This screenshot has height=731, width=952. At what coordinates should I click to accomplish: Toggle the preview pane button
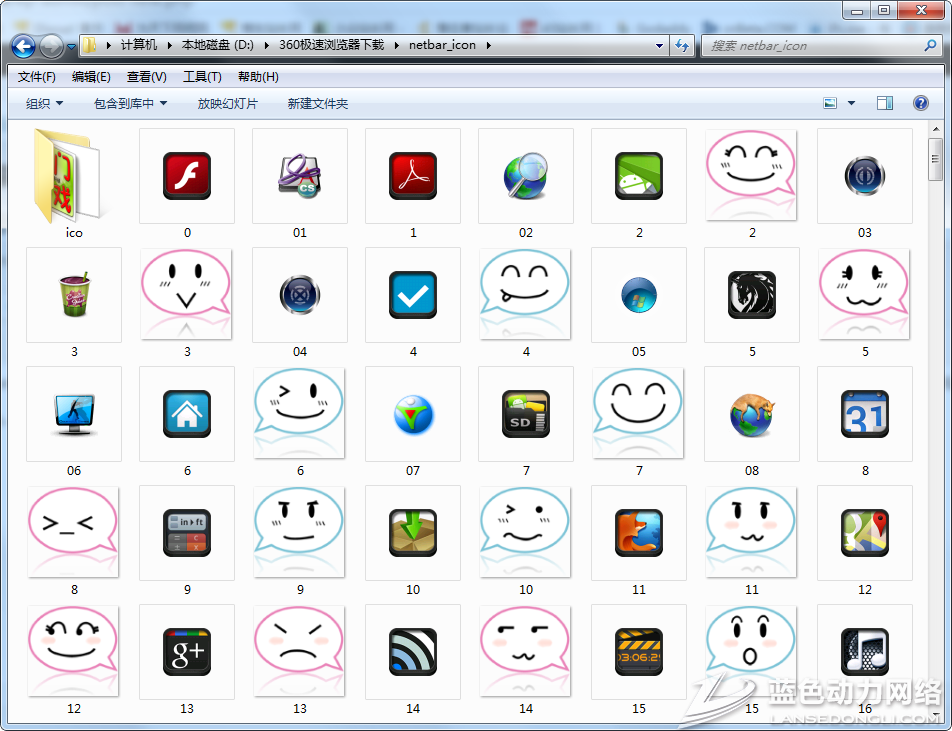pos(884,103)
